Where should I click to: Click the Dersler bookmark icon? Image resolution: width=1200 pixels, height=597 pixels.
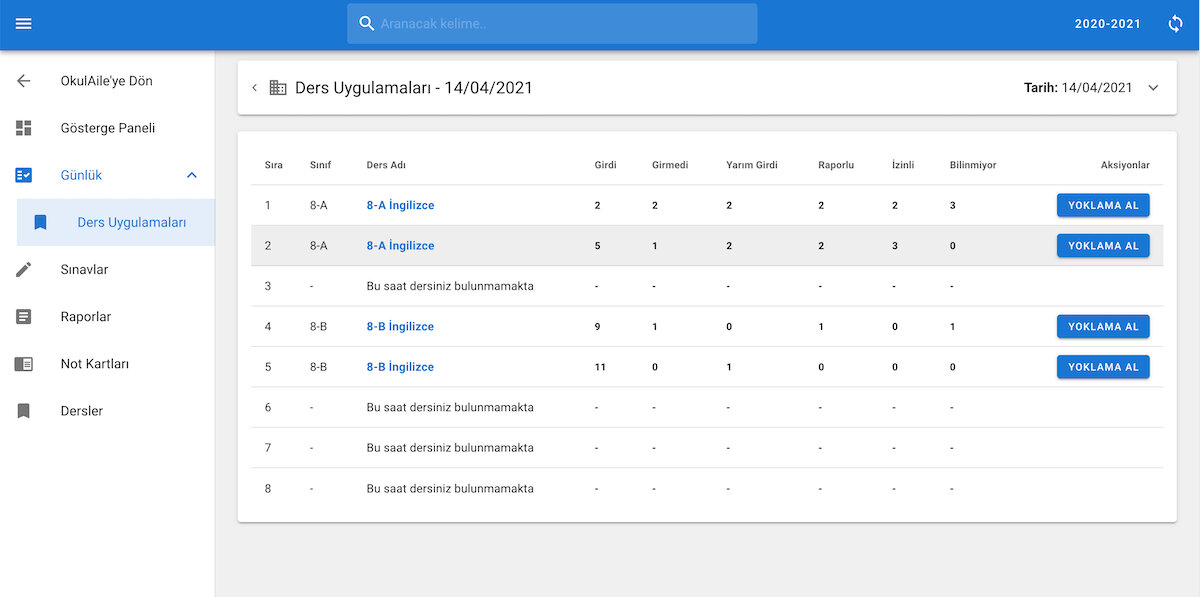coord(24,411)
